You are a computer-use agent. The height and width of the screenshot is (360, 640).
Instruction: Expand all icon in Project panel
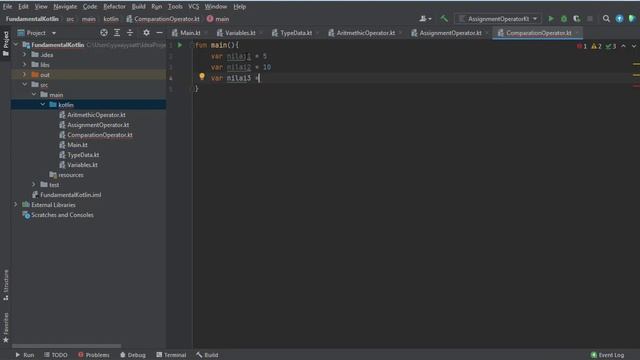point(117,33)
